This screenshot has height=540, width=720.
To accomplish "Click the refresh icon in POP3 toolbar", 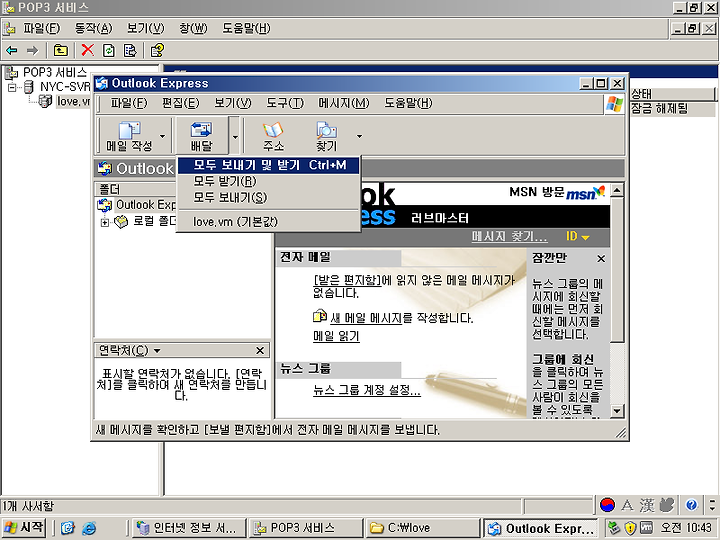I will [x=109, y=50].
